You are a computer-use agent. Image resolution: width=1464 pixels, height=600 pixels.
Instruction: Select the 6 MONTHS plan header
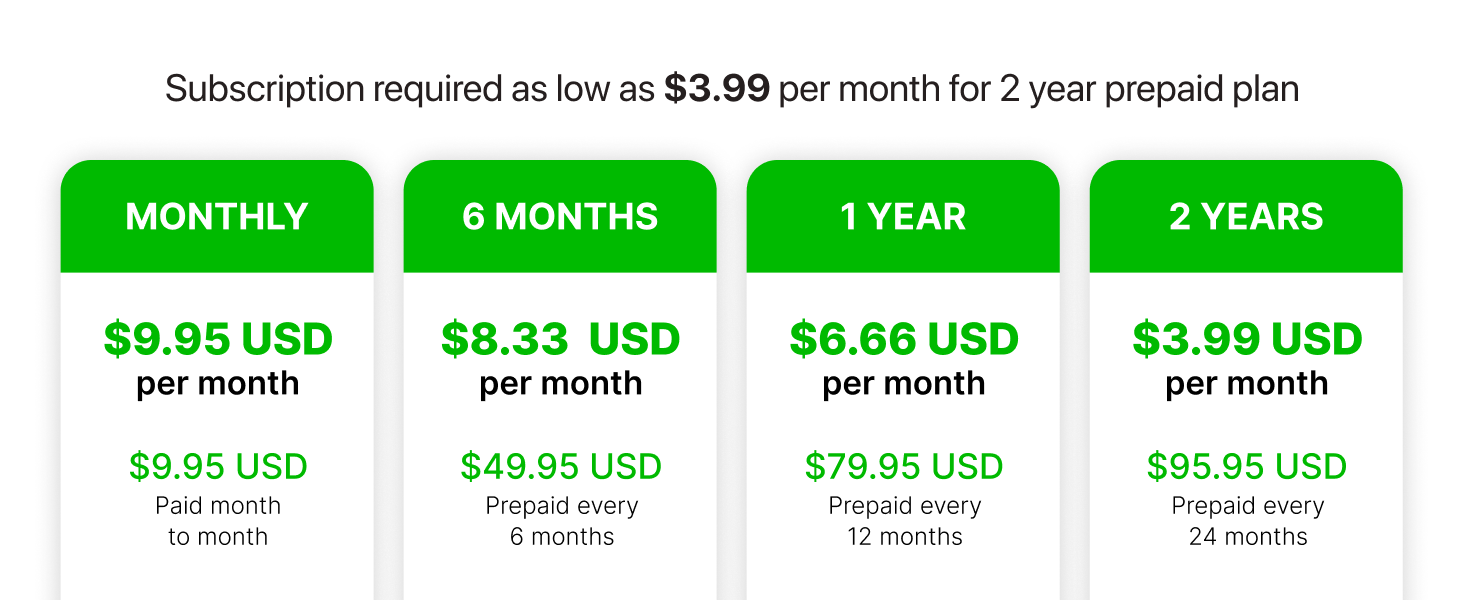click(560, 217)
